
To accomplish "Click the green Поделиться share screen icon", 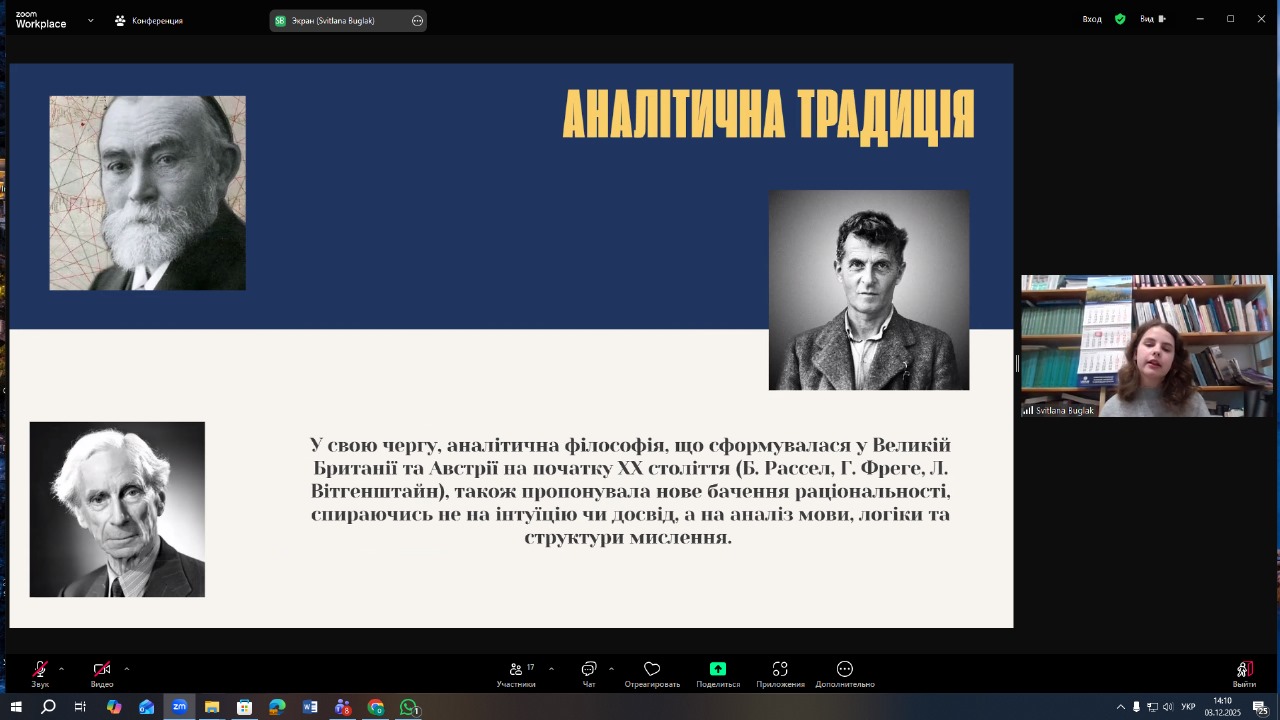I will click(718, 669).
